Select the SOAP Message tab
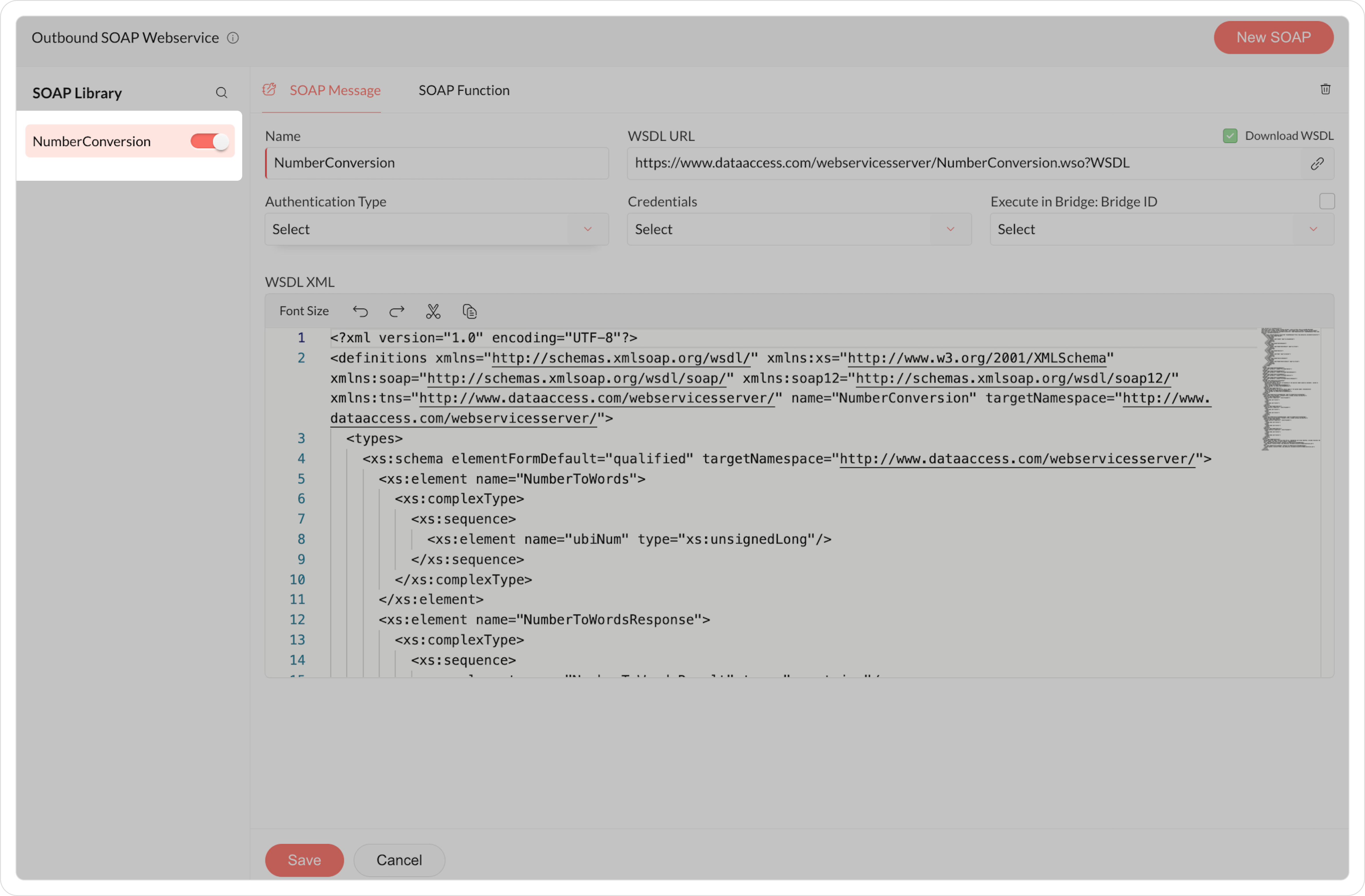This screenshot has height=896, width=1365. click(334, 91)
